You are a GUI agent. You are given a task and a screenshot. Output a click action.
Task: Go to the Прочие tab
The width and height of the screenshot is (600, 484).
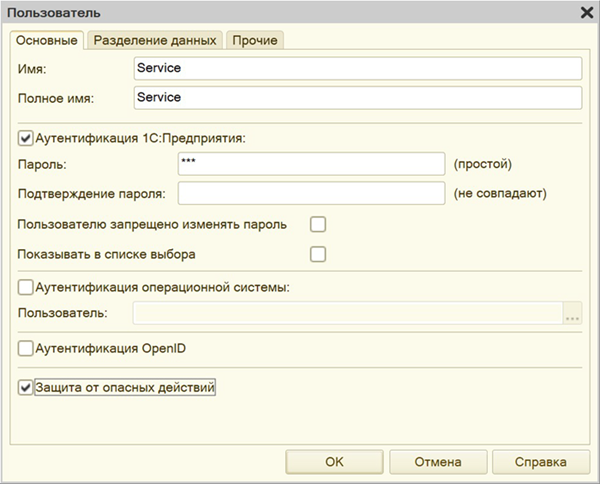coord(256,40)
